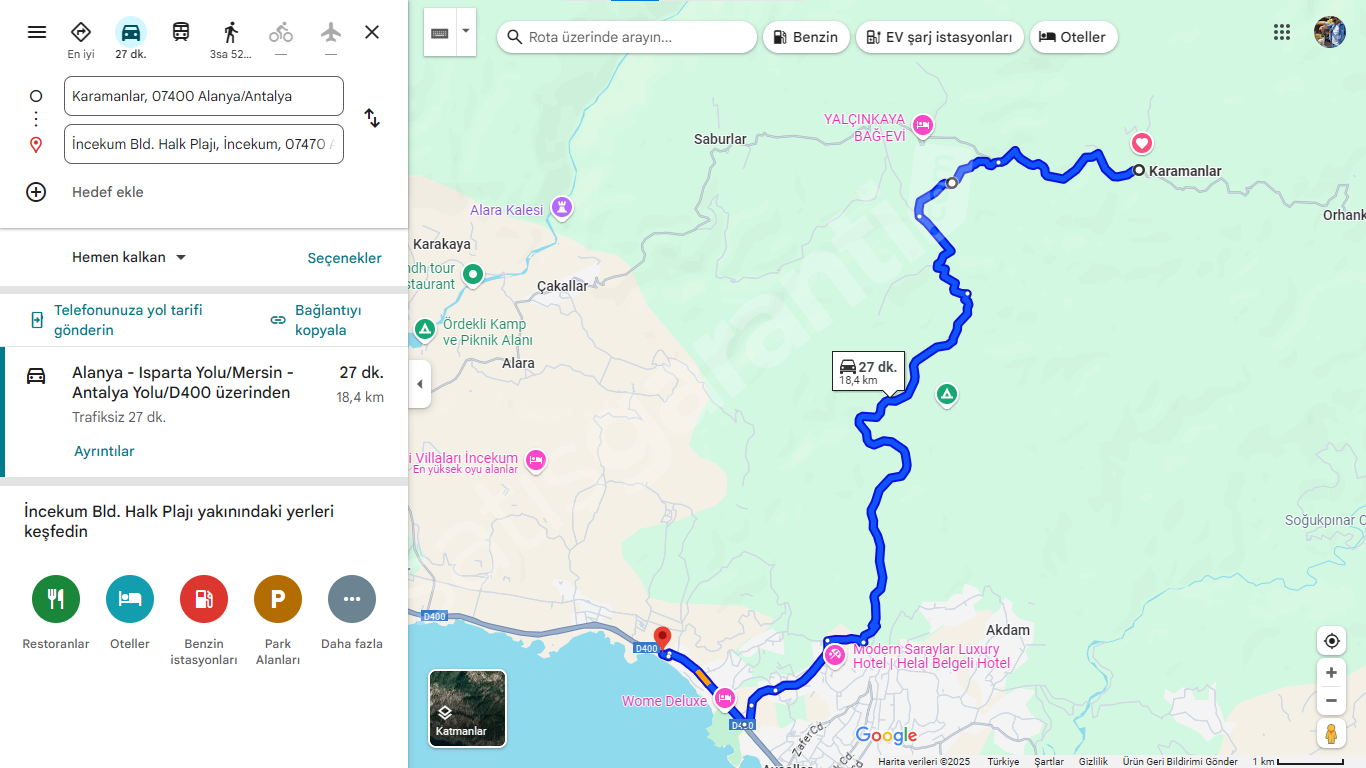This screenshot has width=1366, height=768.
Task: Choose walking travel mode icon
Action: [231, 39]
